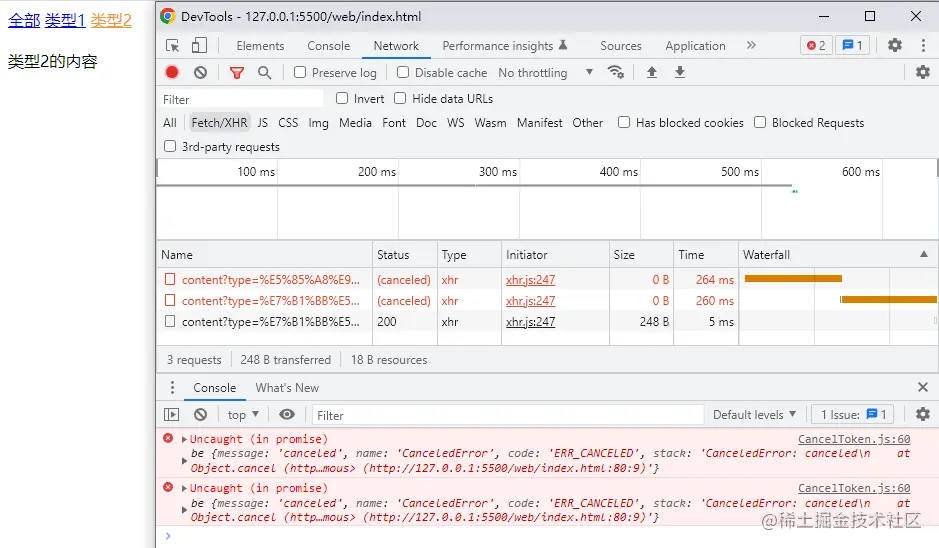
Task: Click the 300 ms timeline overview marker
Action: point(498,172)
